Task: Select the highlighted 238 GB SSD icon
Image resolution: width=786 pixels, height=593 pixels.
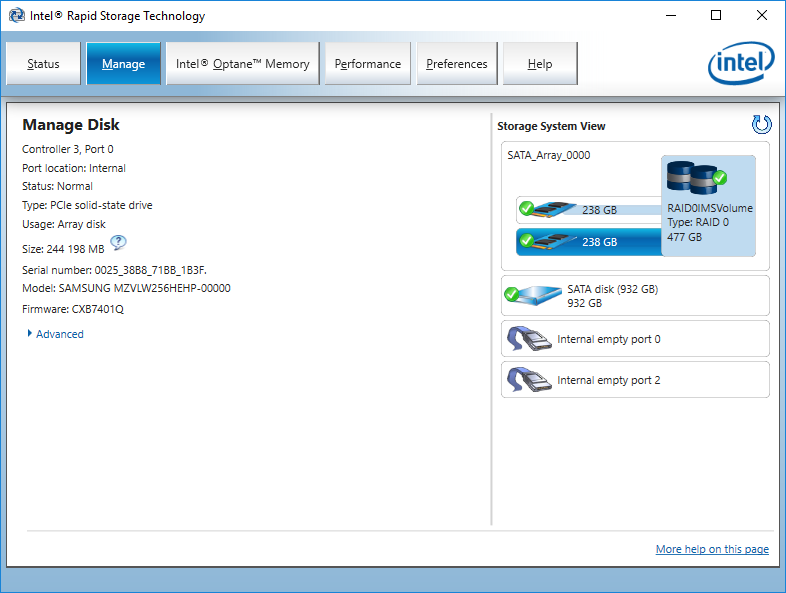Action: (x=548, y=241)
